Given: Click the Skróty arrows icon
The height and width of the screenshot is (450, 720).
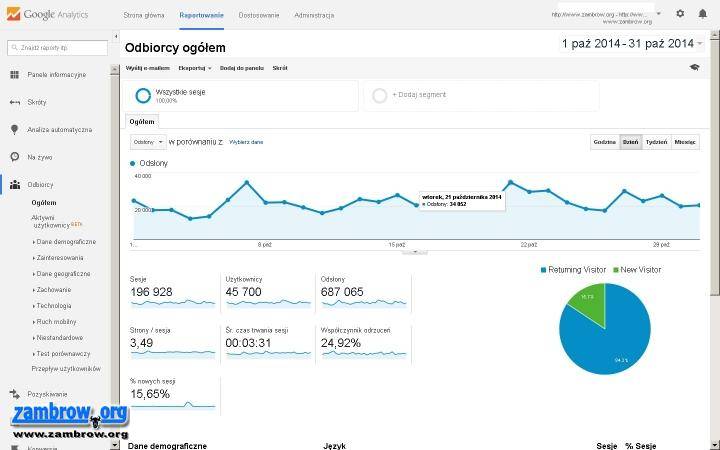Looking at the screenshot, I should point(14,102).
